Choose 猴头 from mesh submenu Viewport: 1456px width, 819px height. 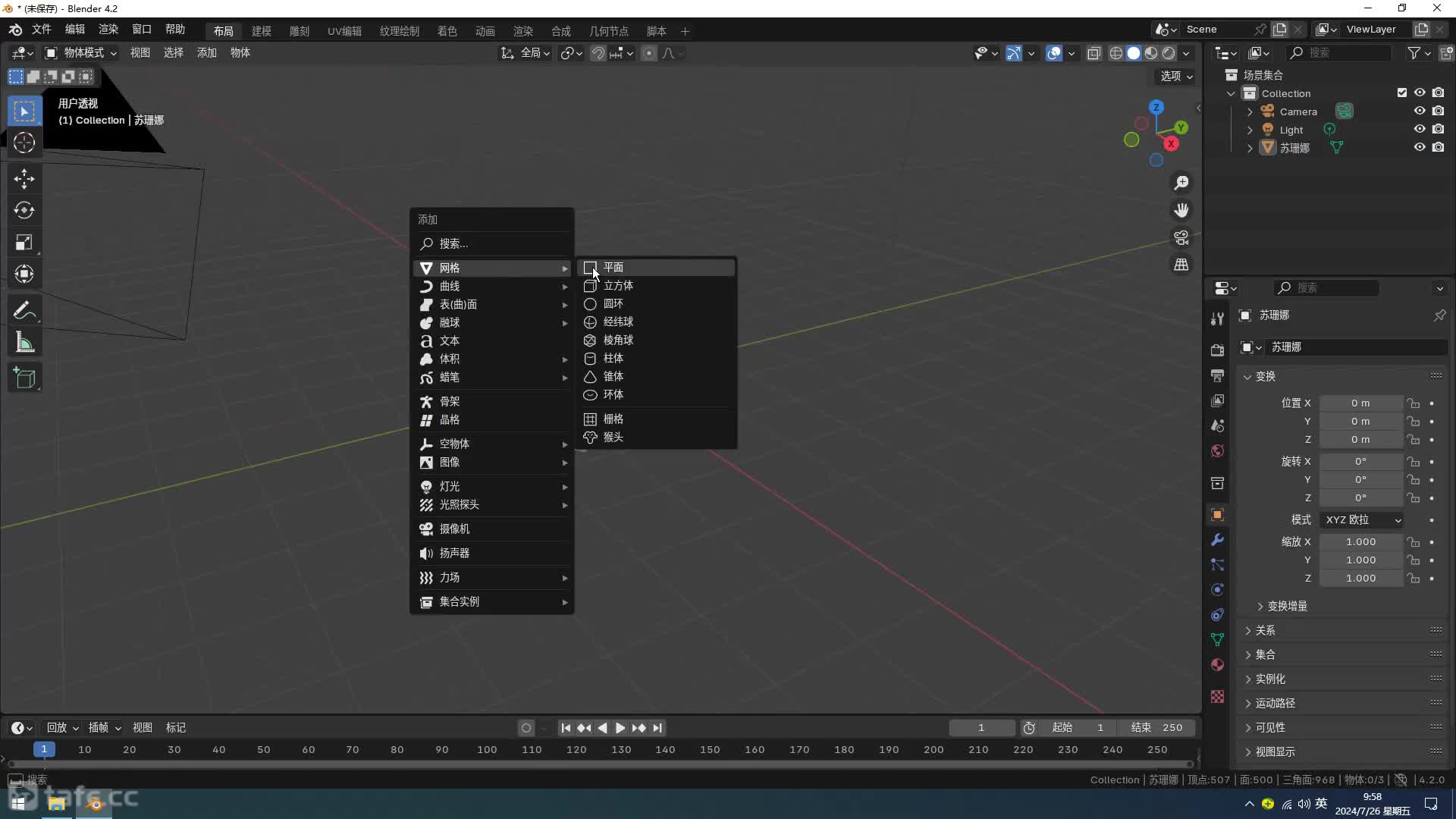[657, 438]
